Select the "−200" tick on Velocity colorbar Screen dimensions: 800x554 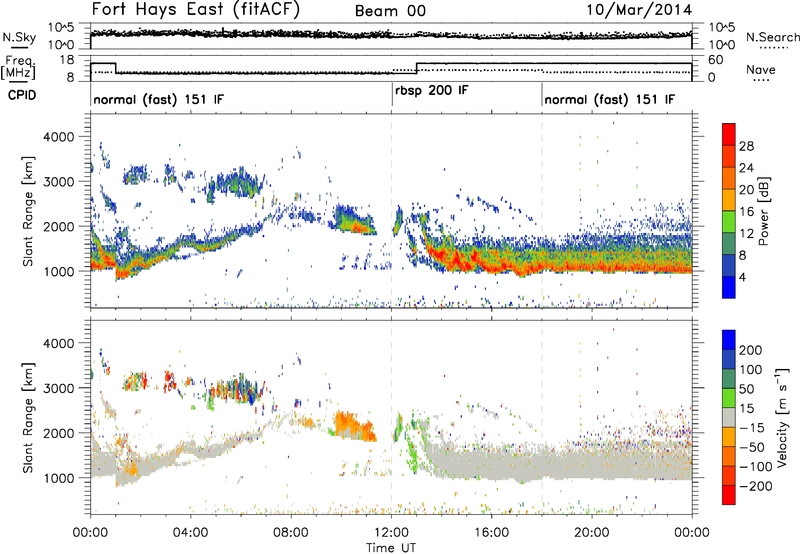pyautogui.click(x=755, y=486)
